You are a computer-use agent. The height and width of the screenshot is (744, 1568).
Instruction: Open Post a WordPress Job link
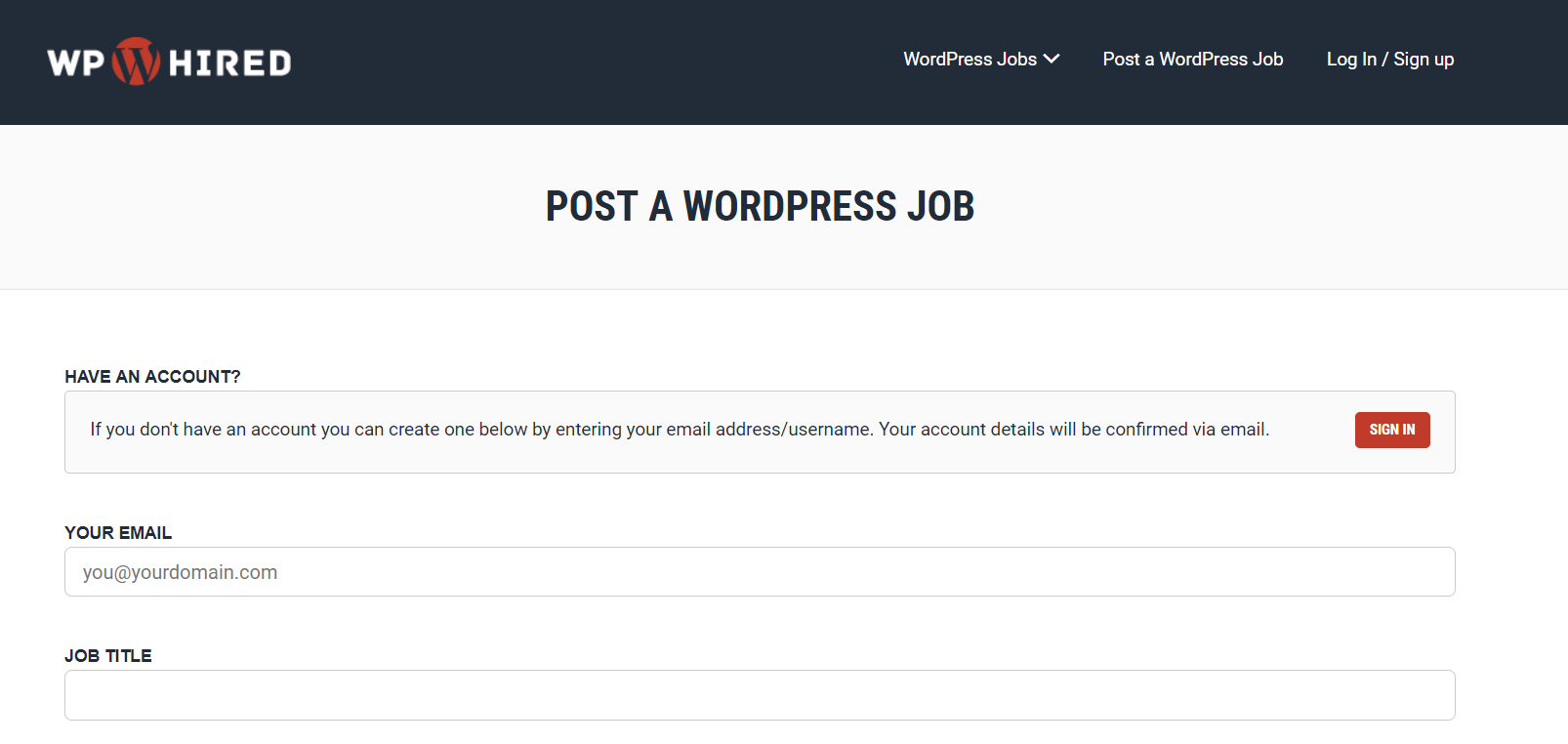1193,60
